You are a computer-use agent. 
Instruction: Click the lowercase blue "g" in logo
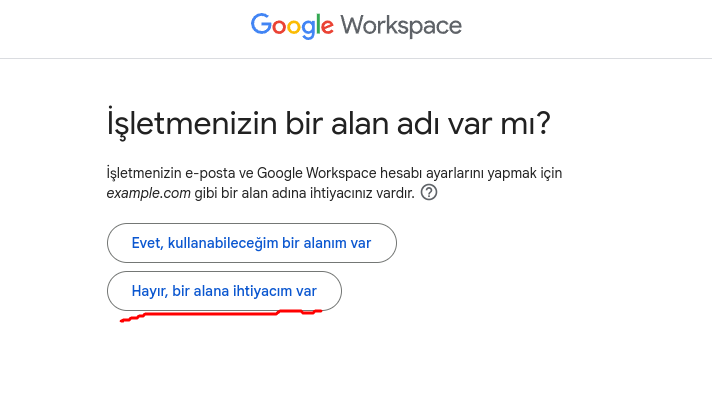308,29
